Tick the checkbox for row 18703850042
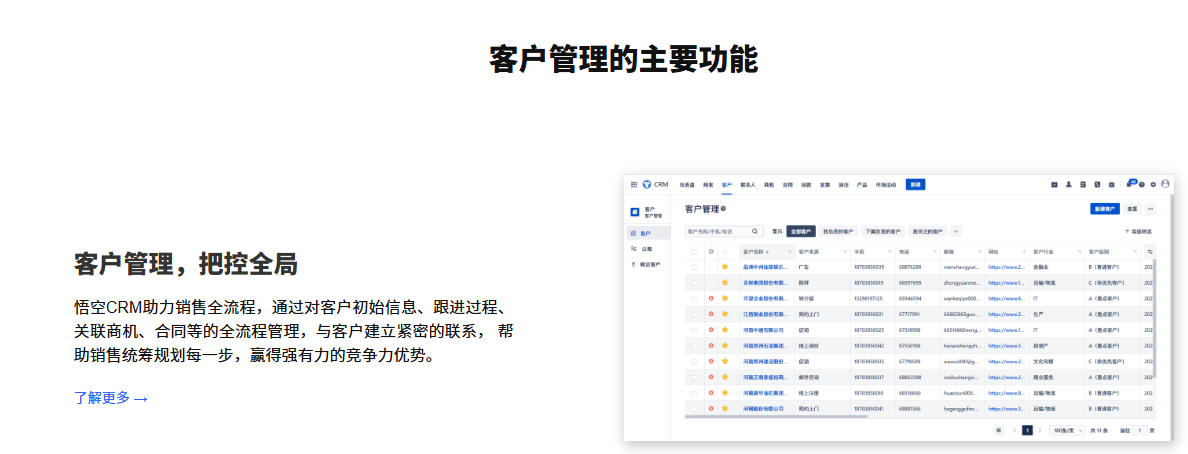This screenshot has height=454, width=1188. tap(694, 346)
